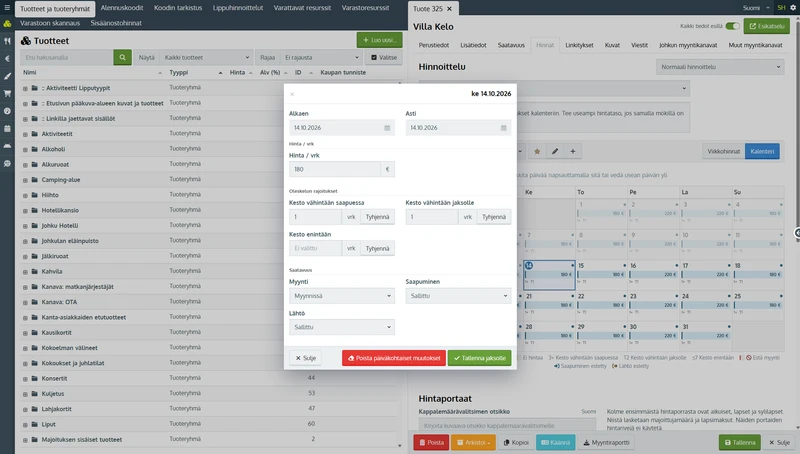Image resolution: width=800 pixels, height=454 pixels.
Task: Open the Alennuskoodit menu item
Action: tap(122, 8)
